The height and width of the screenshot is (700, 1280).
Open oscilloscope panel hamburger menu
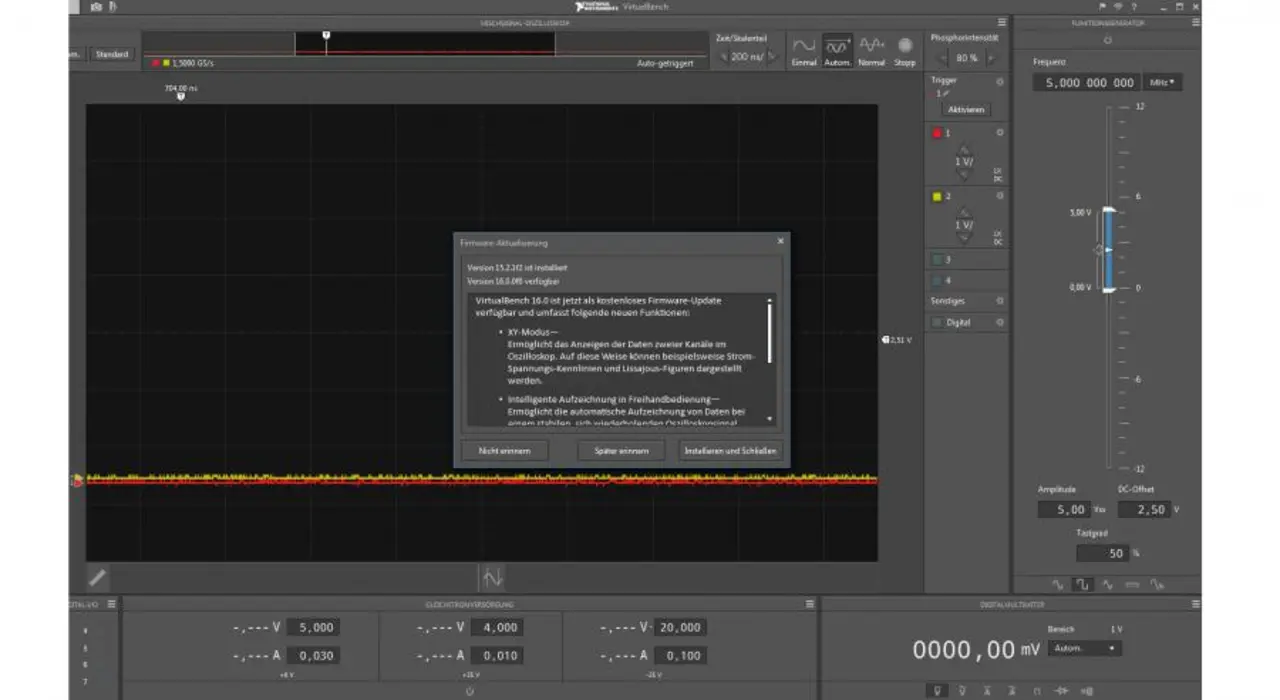pyautogui.click(x=1001, y=22)
